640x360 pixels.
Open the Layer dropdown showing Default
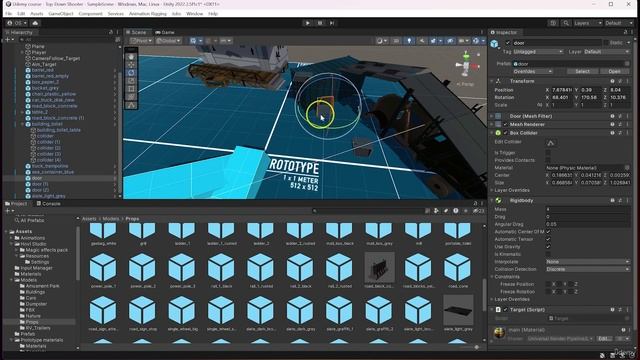click(x=607, y=52)
